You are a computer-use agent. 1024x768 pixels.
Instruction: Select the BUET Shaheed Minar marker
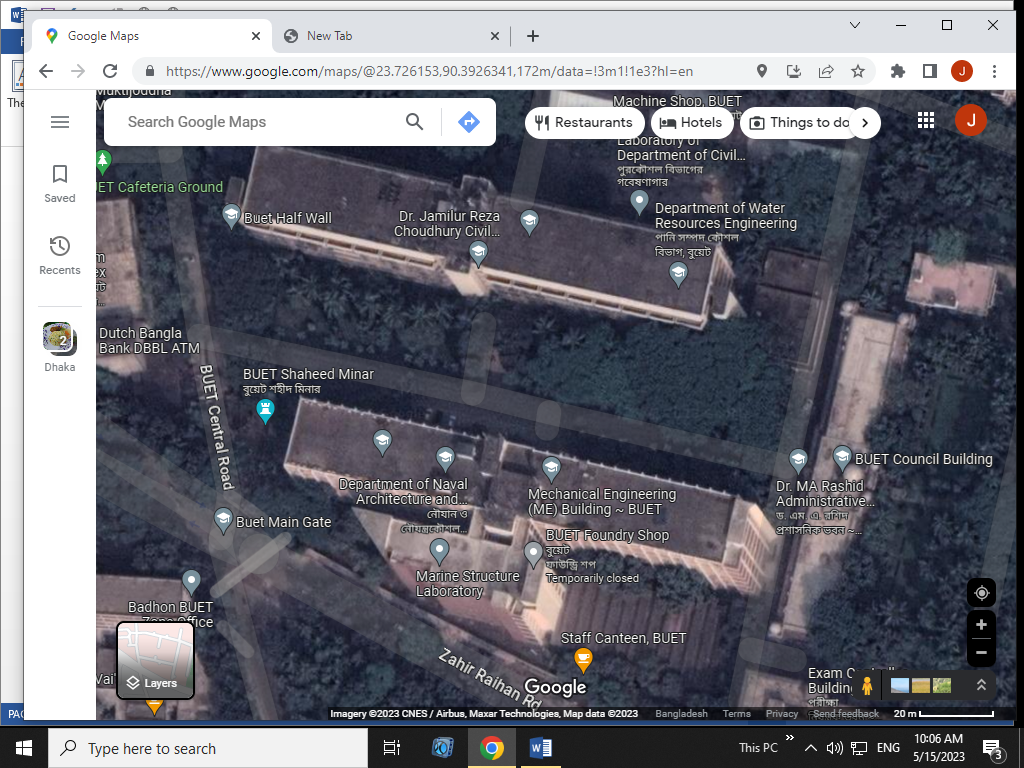coord(265,408)
